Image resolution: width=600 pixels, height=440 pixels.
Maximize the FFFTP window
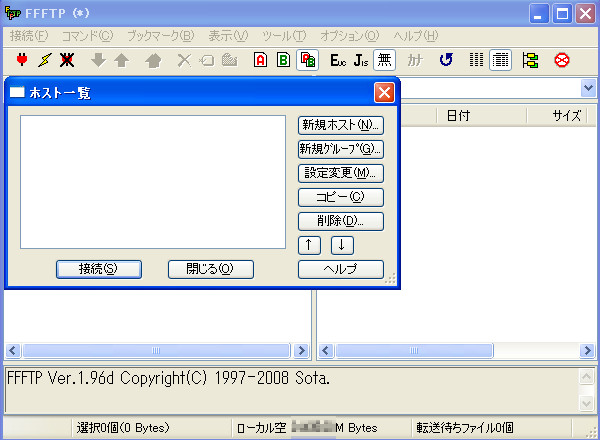click(562, 14)
